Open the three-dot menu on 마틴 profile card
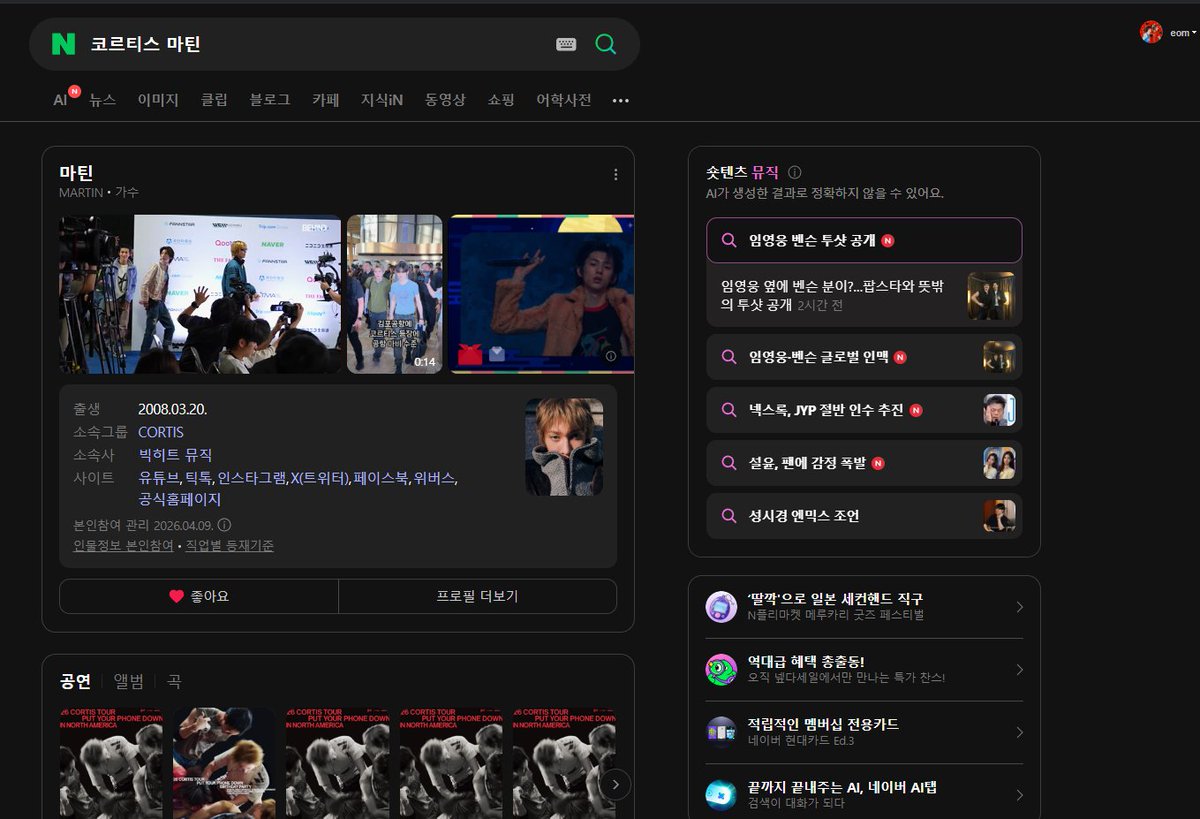The height and width of the screenshot is (819, 1200). click(x=615, y=174)
